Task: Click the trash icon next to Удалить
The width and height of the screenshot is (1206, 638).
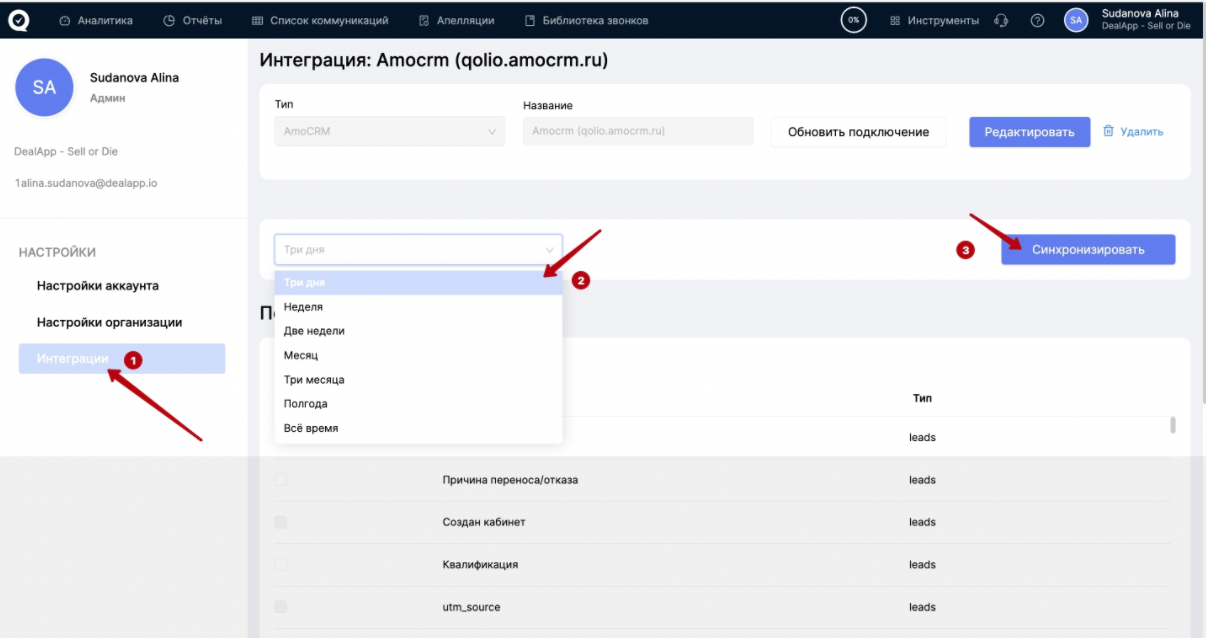Action: 1108,131
